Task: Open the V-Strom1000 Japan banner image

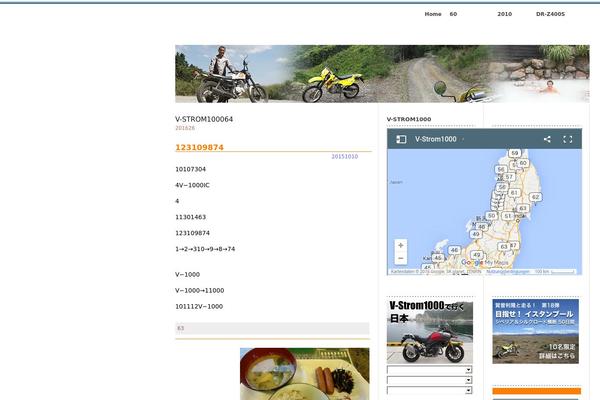Action: click(x=430, y=331)
